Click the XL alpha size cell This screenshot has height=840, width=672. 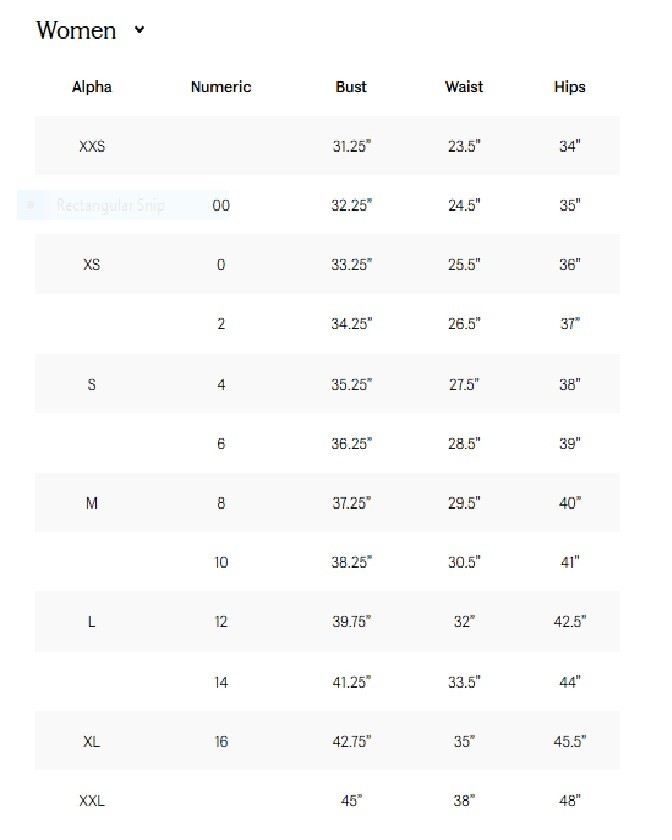click(92, 742)
